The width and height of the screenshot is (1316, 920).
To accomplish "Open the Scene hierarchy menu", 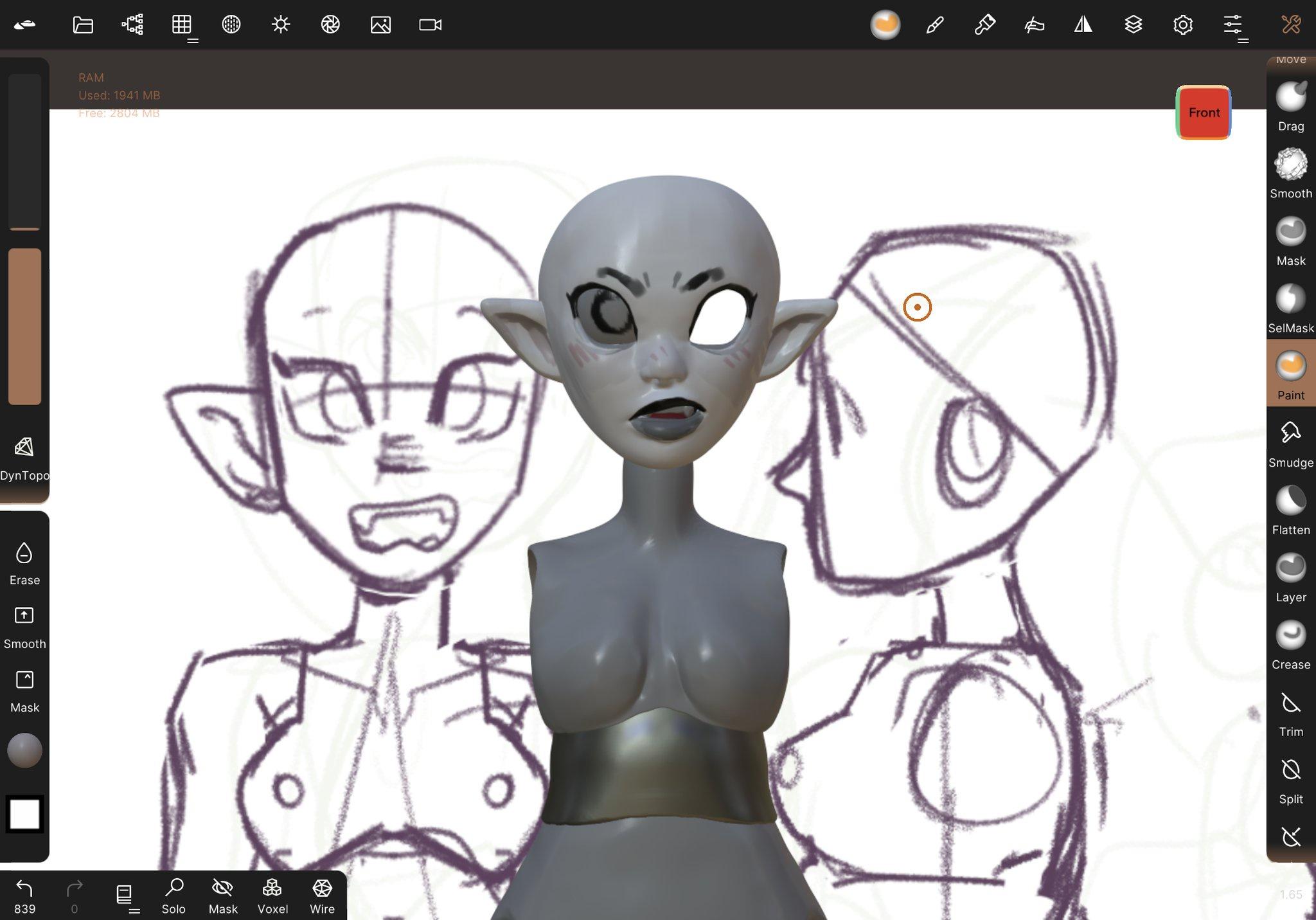I will pos(132,24).
